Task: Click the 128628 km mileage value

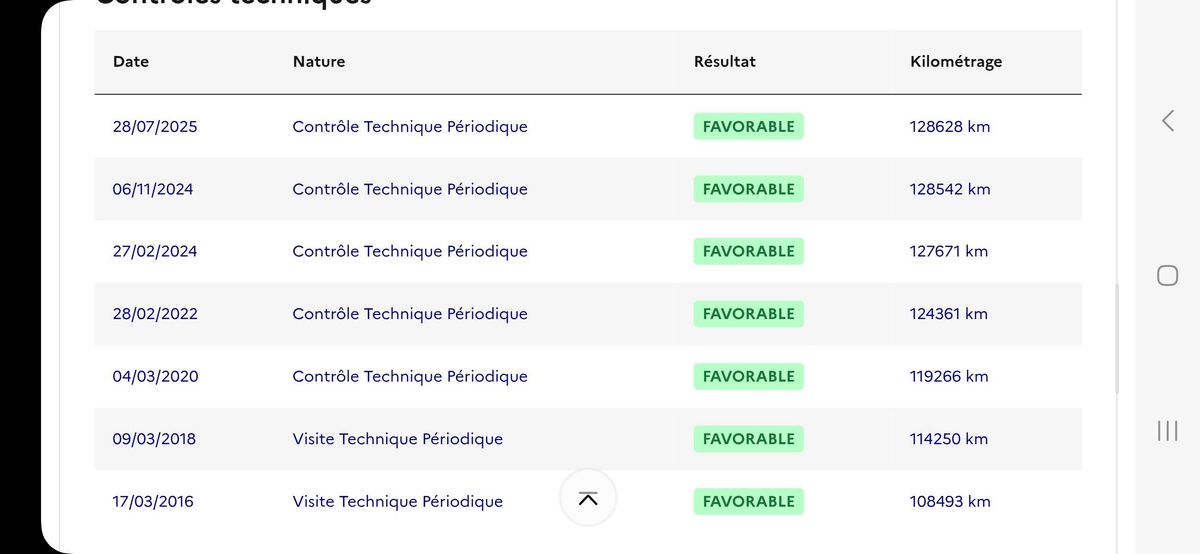Action: point(950,127)
